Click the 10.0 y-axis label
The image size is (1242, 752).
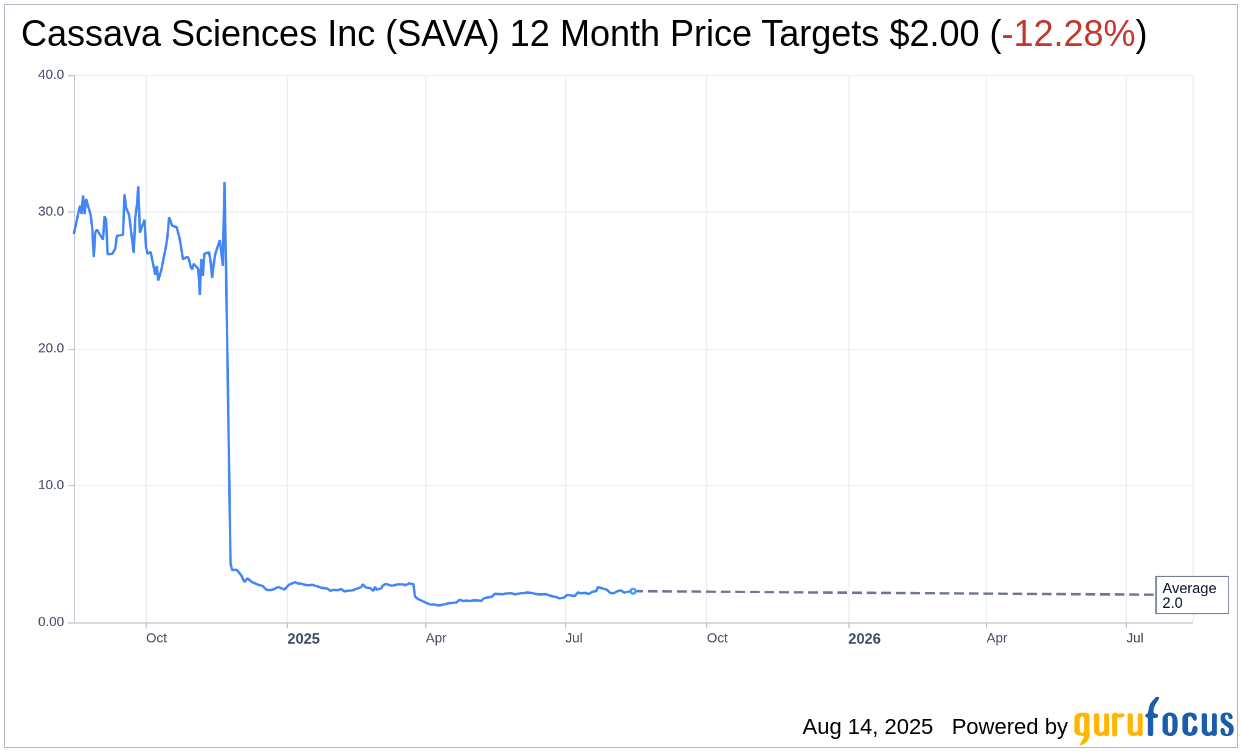coord(51,485)
